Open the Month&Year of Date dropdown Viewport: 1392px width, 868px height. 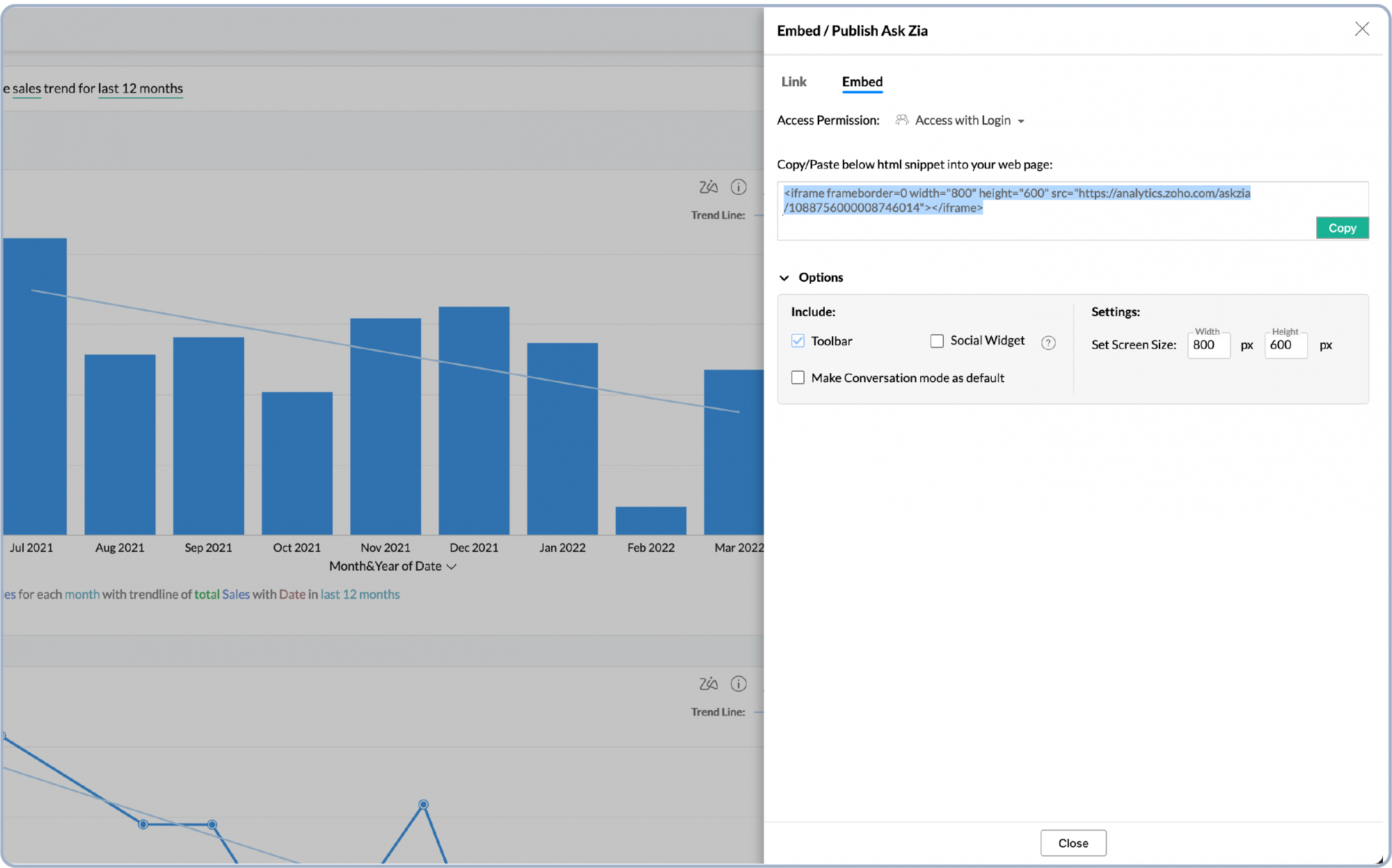tap(453, 566)
